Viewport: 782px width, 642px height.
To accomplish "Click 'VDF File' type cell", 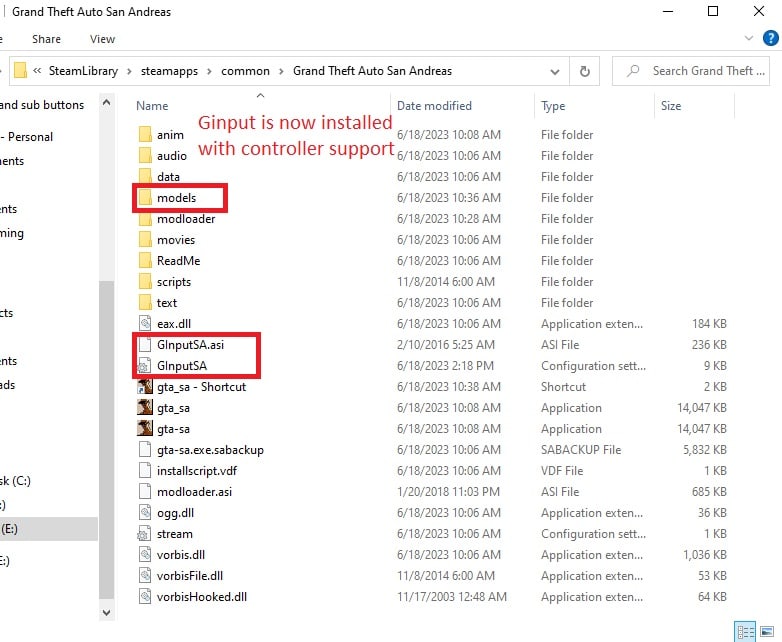I will [562, 470].
